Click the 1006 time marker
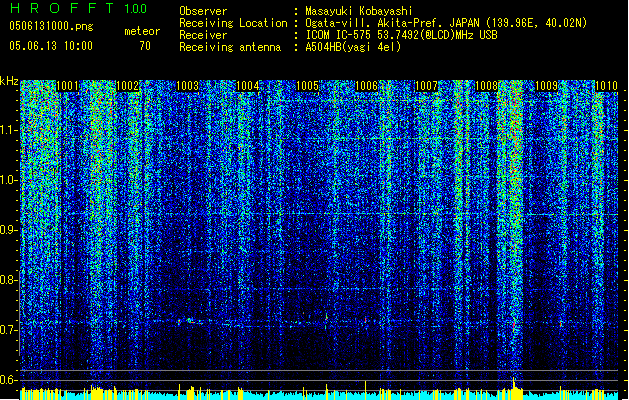This screenshot has height=400, width=629. [367, 86]
